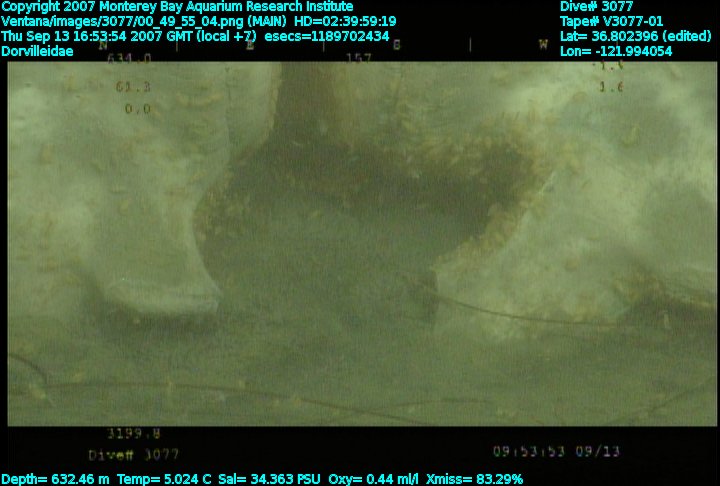Select the overlay Dive# 3077 text at bottom left
The width and height of the screenshot is (720, 486).
[x=133, y=455]
